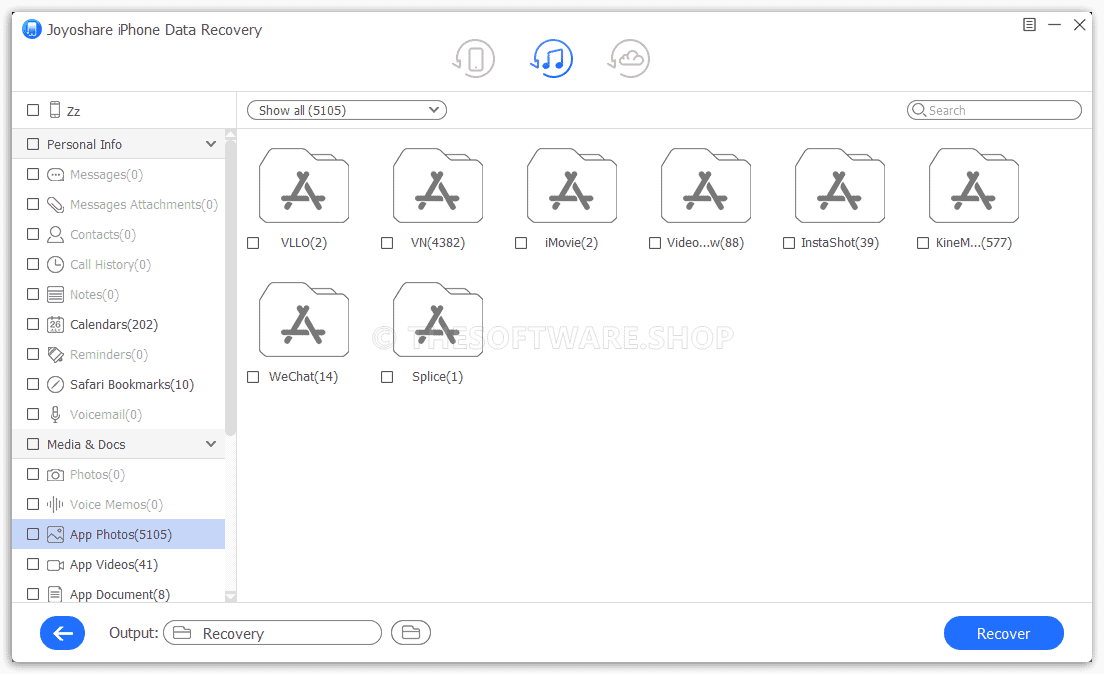This screenshot has height=674, width=1104.
Task: Select App Videos(41) in sidebar
Action: (x=118, y=565)
